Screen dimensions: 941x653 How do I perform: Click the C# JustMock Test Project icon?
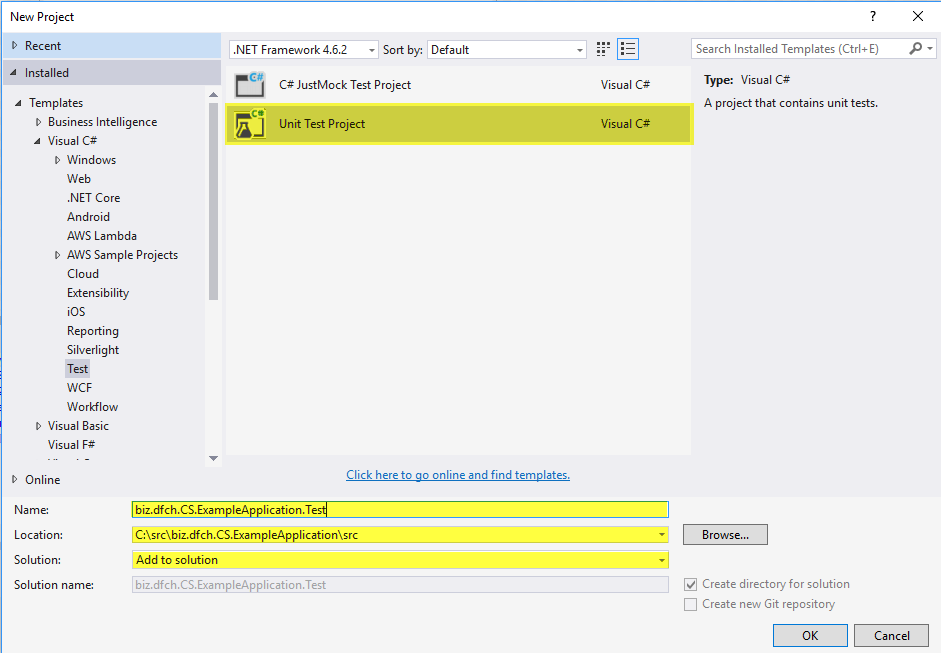click(249, 85)
